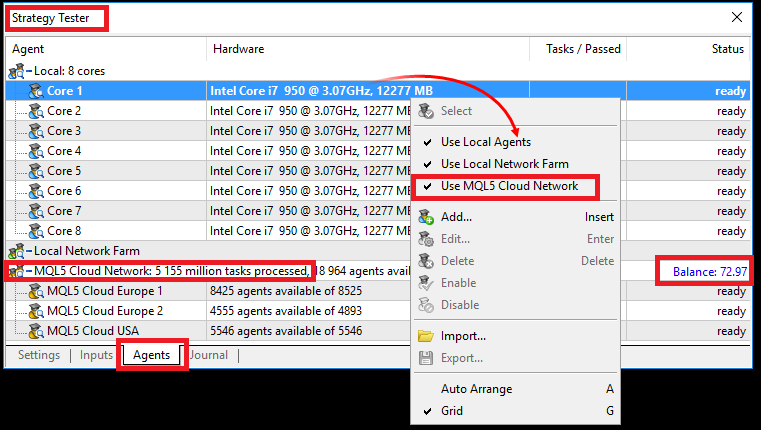Viewport: 761px width, 430px height.
Task: Click the Core 6 agent icon
Action: pyautogui.click(x=36, y=191)
